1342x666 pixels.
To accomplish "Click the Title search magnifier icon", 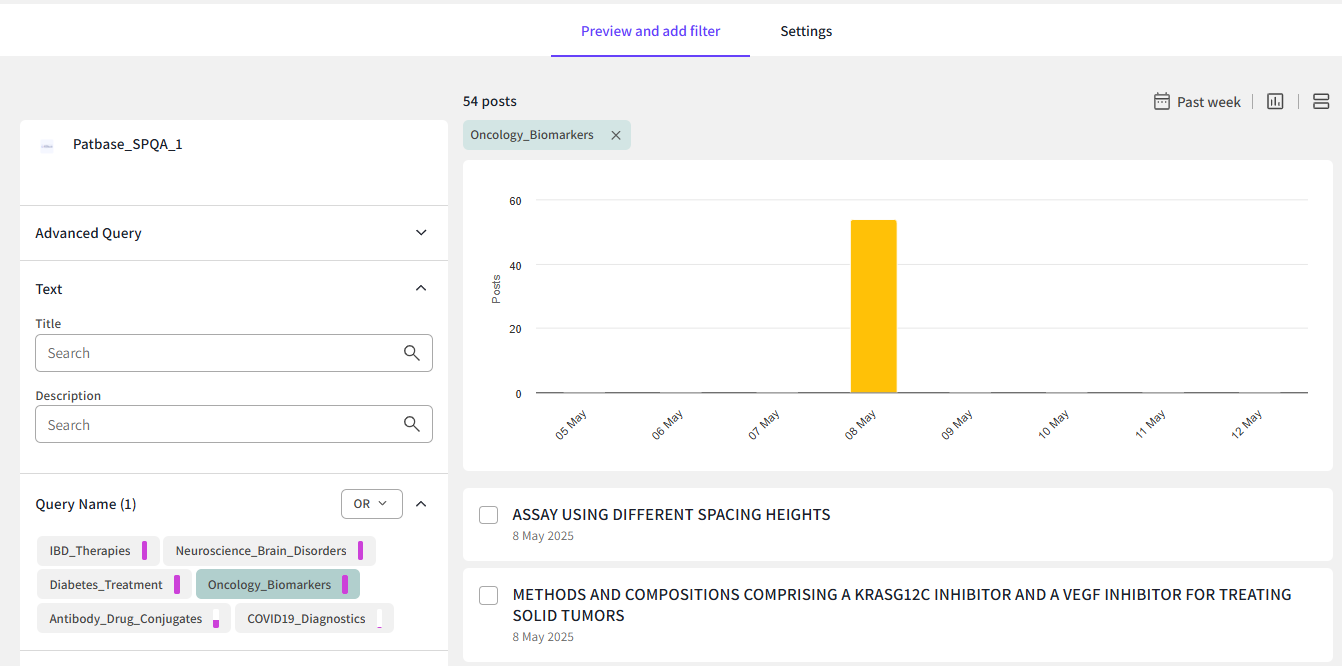I will click(x=412, y=353).
